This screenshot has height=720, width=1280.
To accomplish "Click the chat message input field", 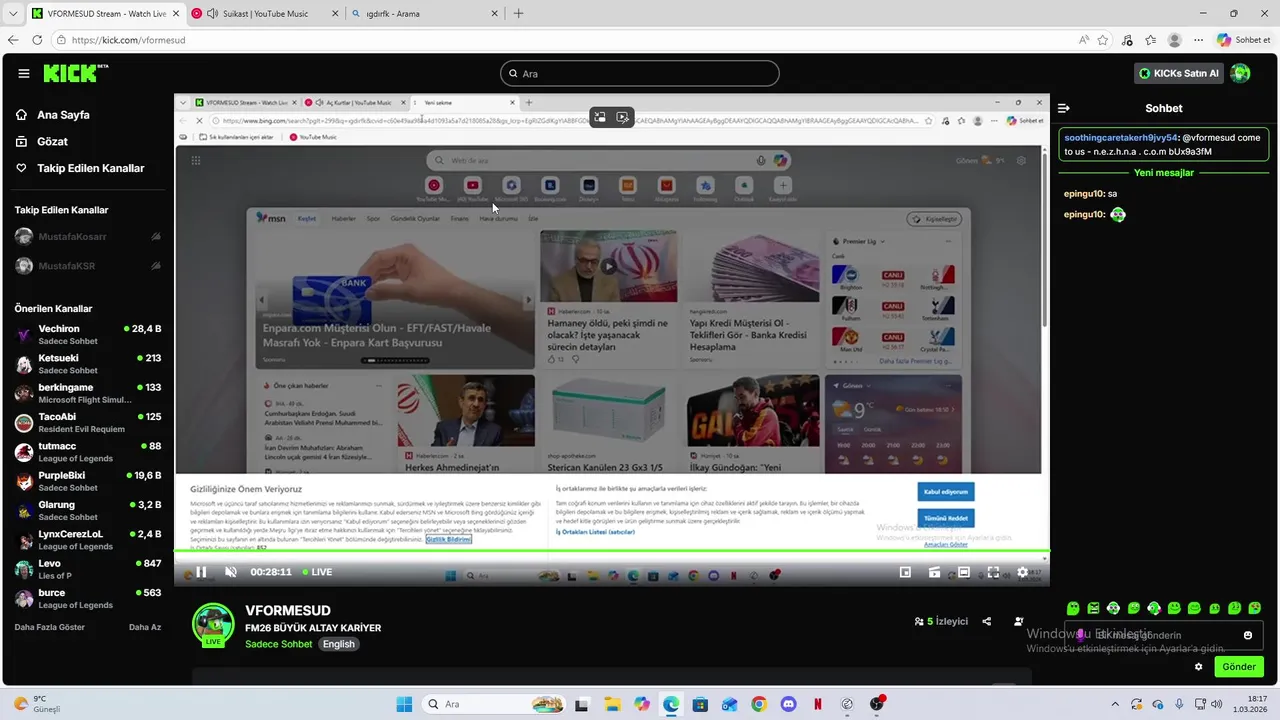I will [x=1164, y=635].
